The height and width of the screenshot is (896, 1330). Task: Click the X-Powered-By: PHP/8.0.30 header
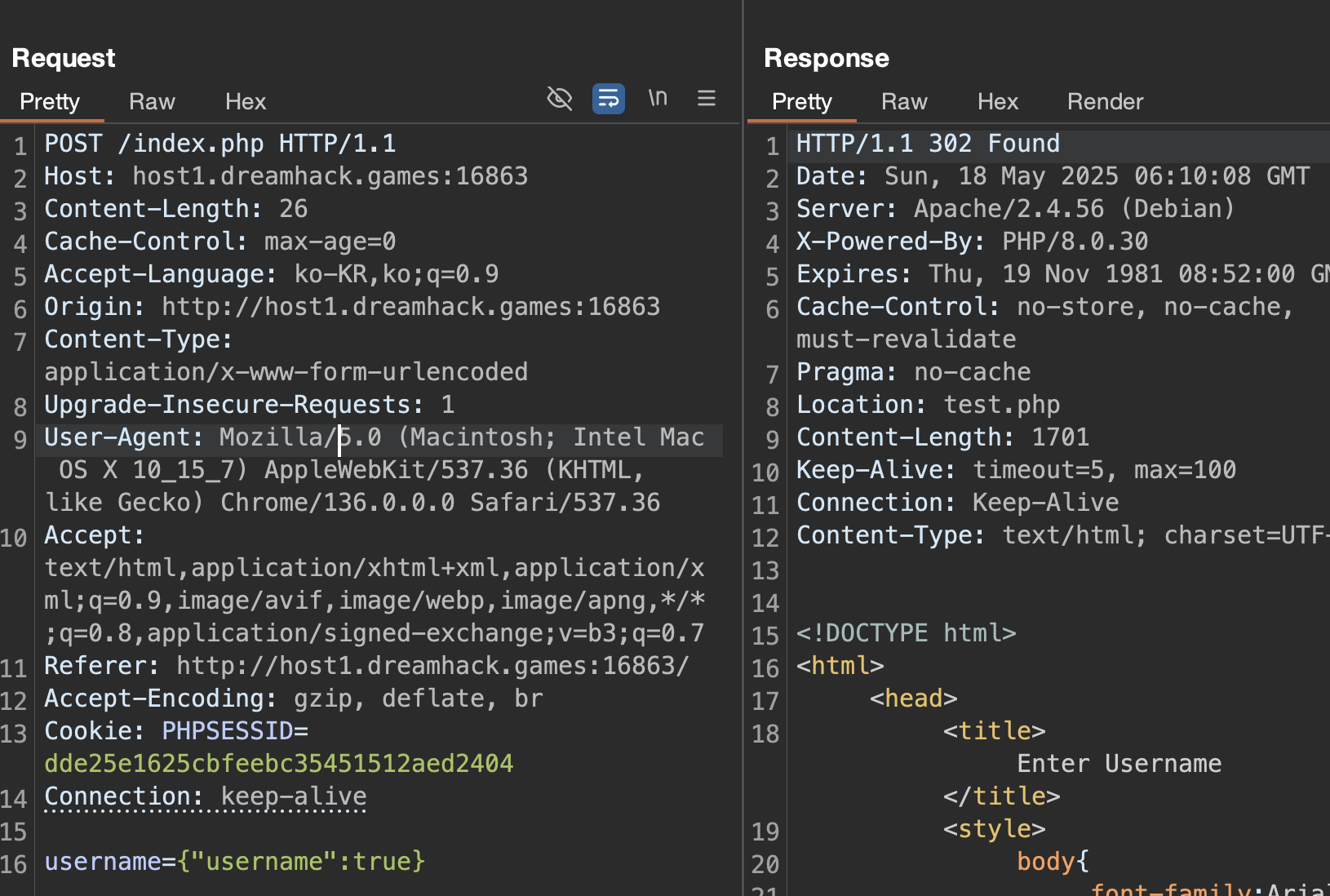tap(973, 242)
